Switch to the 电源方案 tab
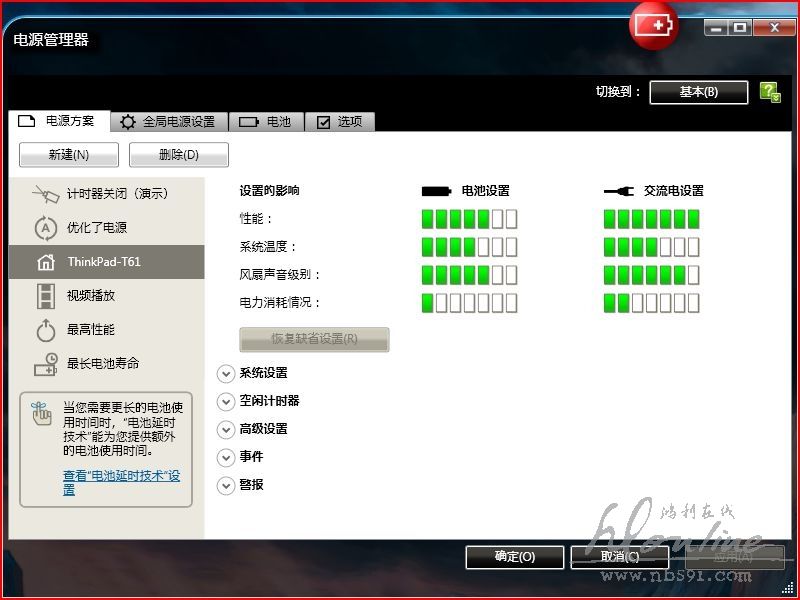This screenshot has height=600, width=800. 59,121
